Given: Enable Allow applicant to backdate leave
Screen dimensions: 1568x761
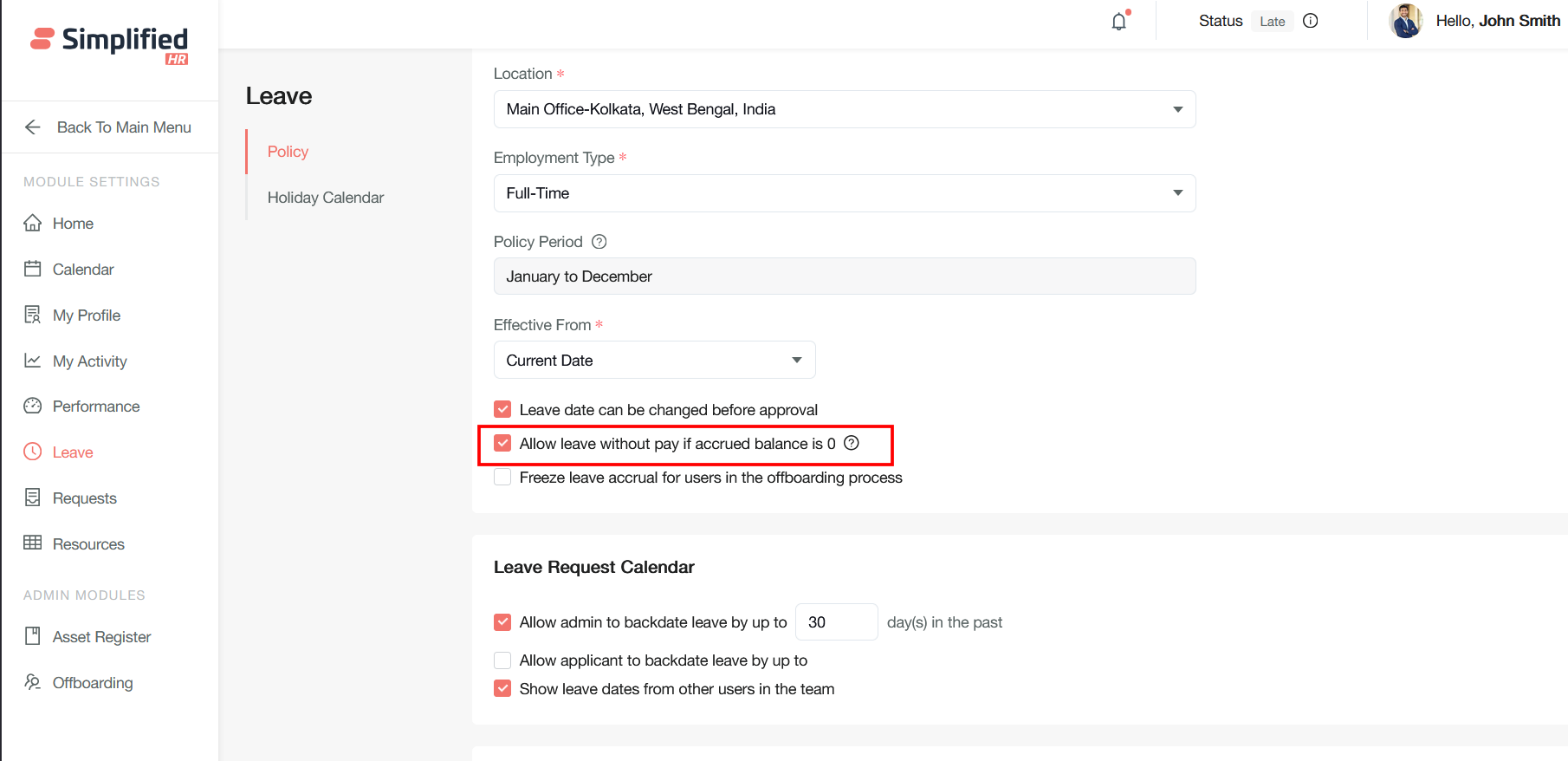Looking at the screenshot, I should point(502,660).
